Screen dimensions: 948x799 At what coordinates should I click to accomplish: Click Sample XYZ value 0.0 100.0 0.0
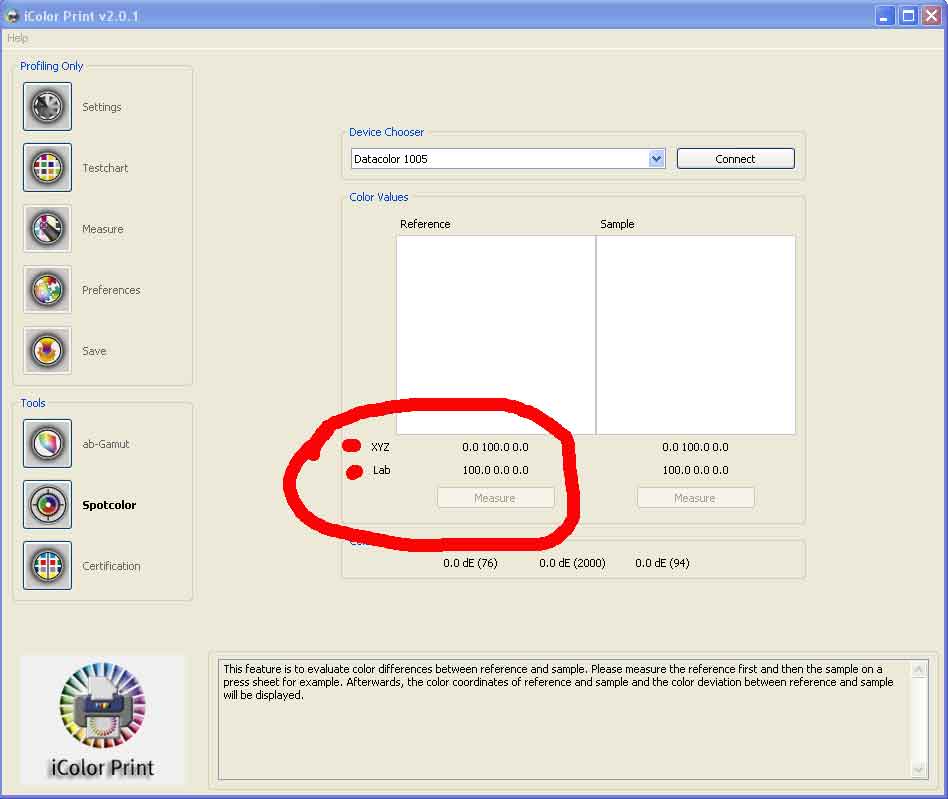click(x=695, y=447)
